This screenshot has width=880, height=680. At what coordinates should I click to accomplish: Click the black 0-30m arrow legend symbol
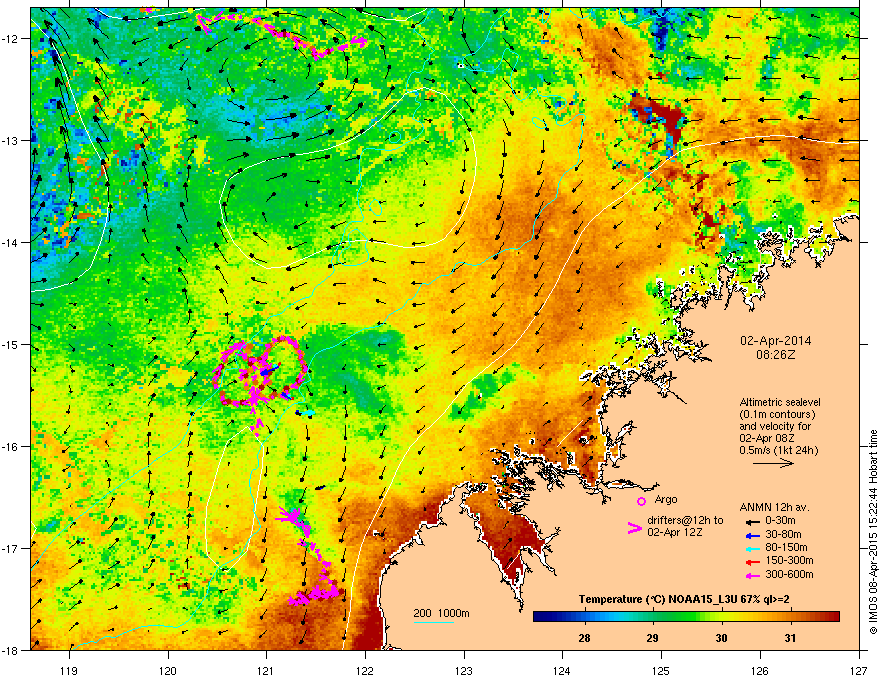[751, 521]
